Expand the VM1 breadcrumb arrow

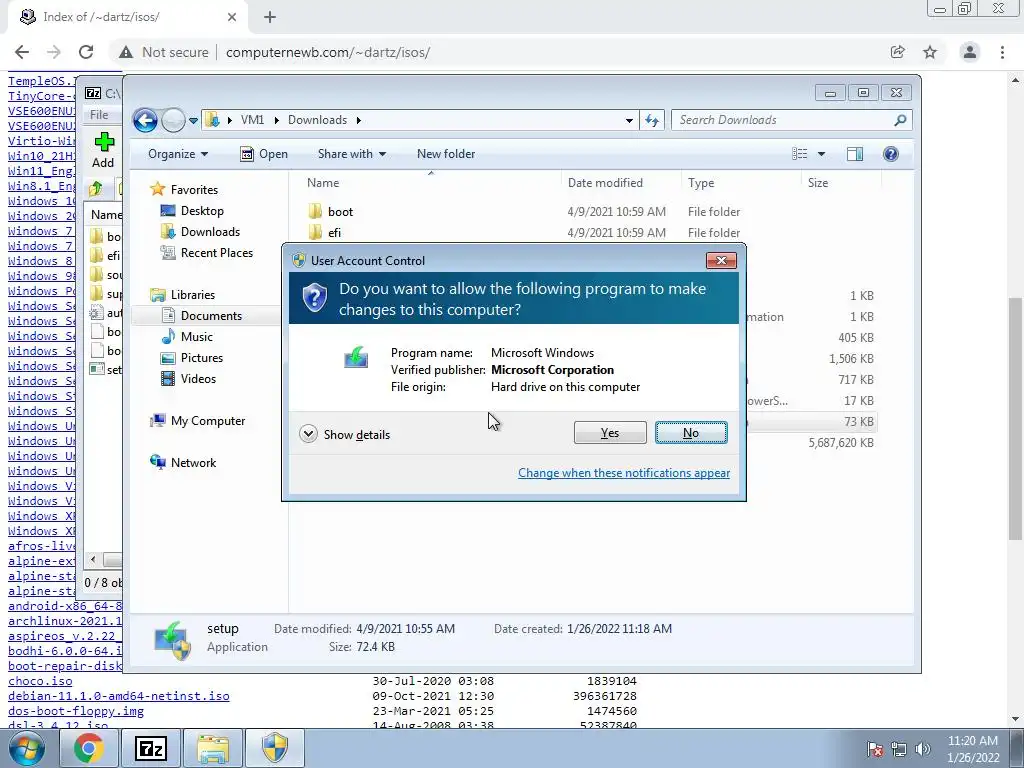click(x=276, y=120)
